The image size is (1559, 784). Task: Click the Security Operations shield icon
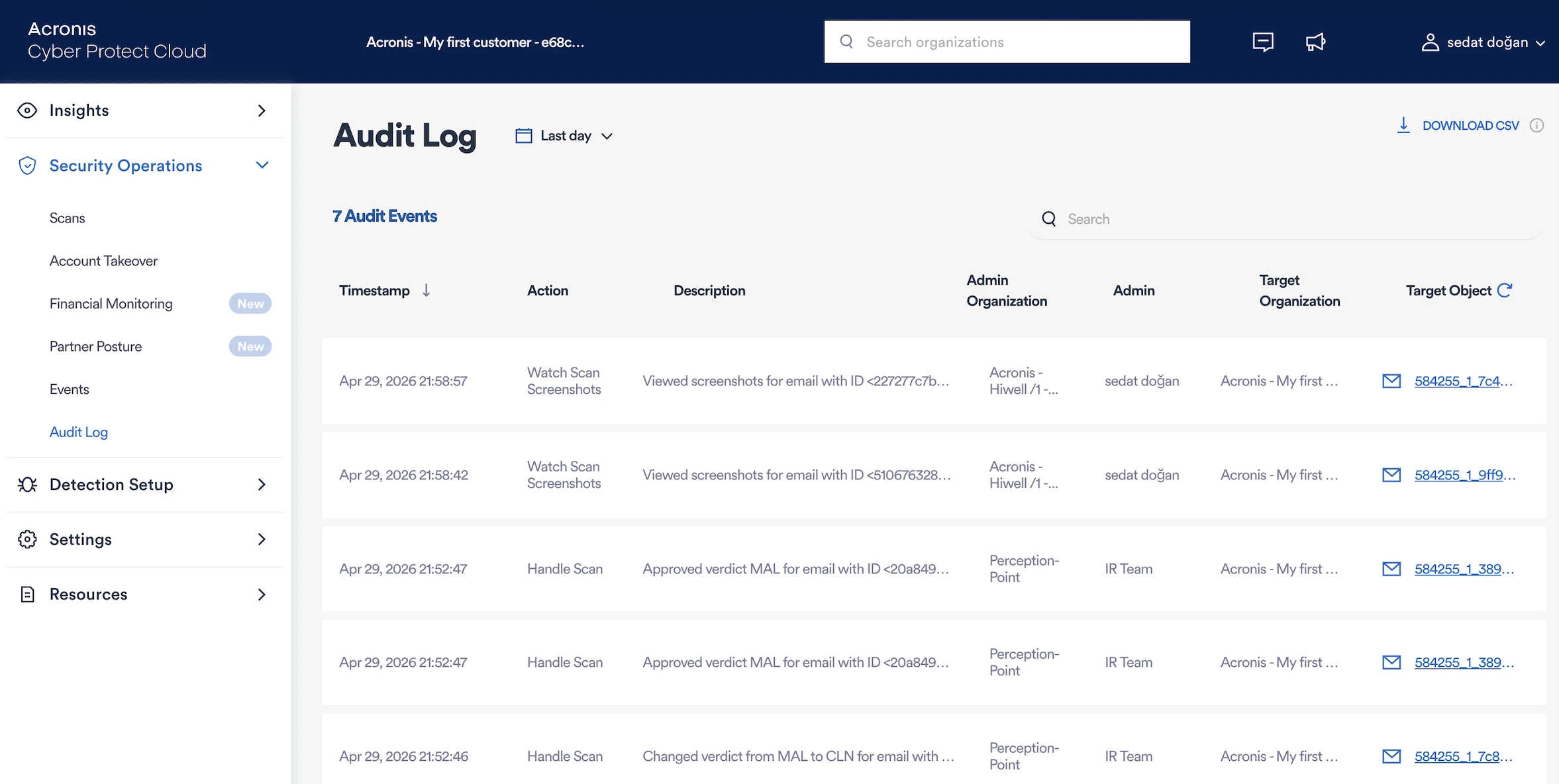(27, 166)
